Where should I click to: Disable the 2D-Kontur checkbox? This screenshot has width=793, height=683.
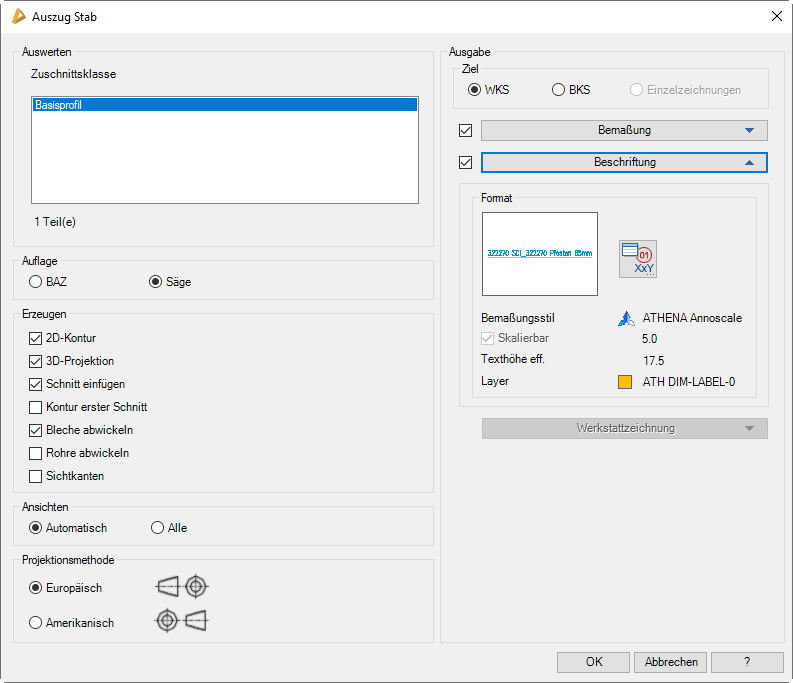click(36, 338)
